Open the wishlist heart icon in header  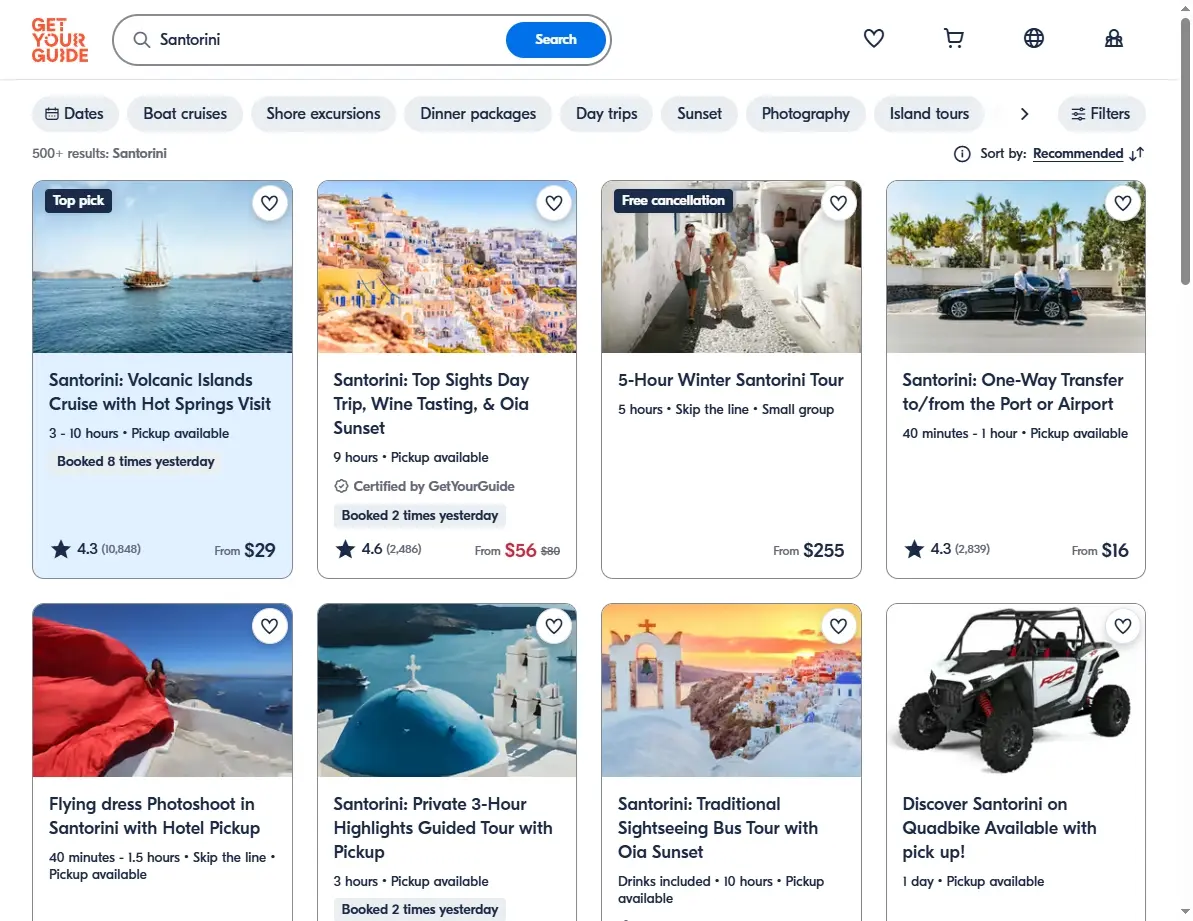pos(873,38)
